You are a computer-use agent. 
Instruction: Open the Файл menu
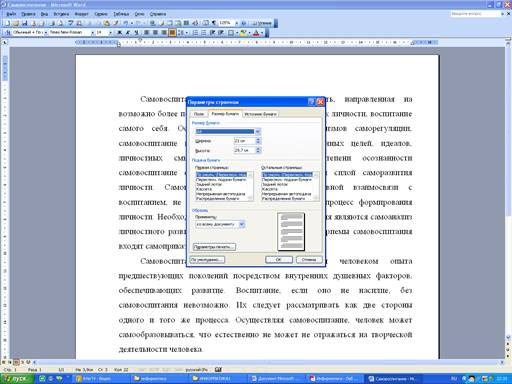coord(11,14)
